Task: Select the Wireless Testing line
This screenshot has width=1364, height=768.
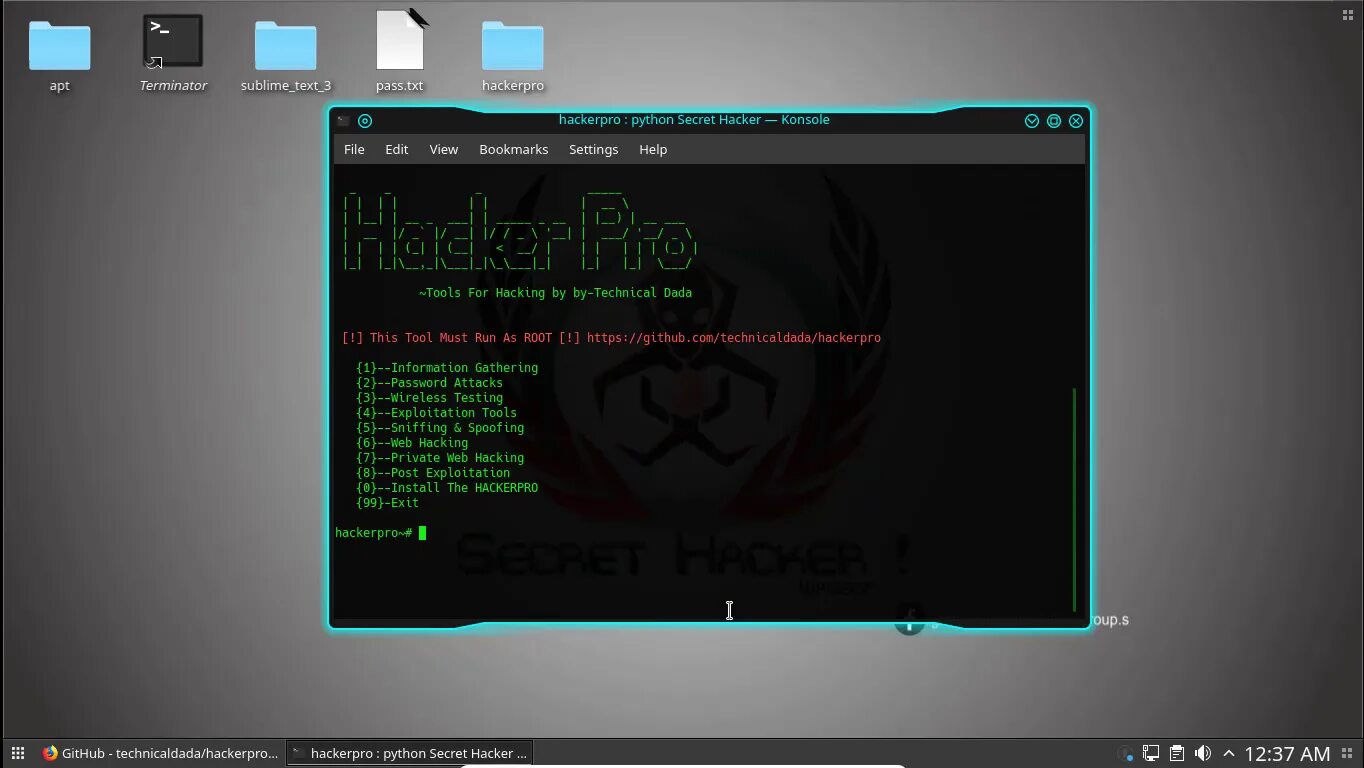Action: click(x=430, y=398)
